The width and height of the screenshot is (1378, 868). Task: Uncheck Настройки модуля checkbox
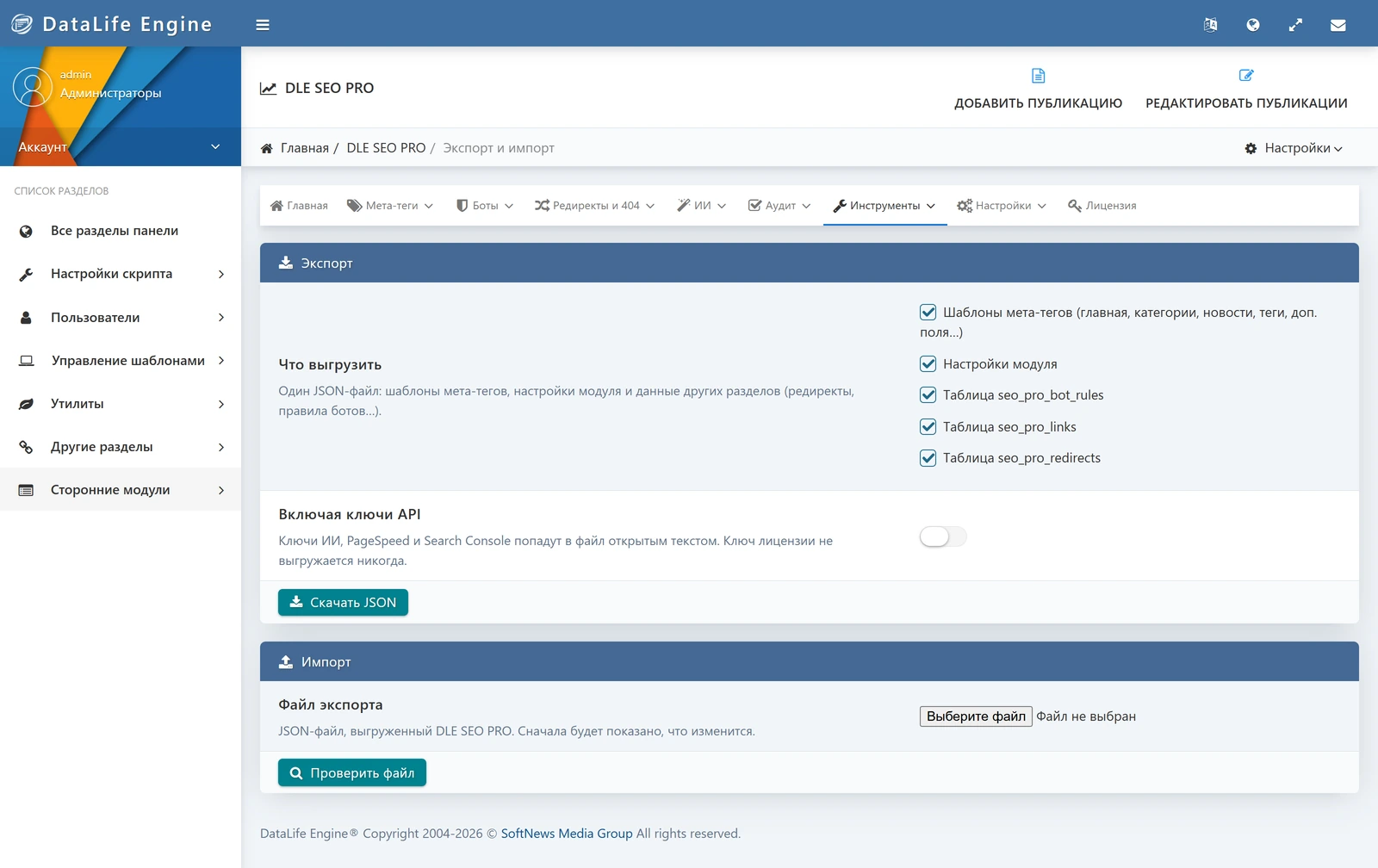click(x=928, y=364)
